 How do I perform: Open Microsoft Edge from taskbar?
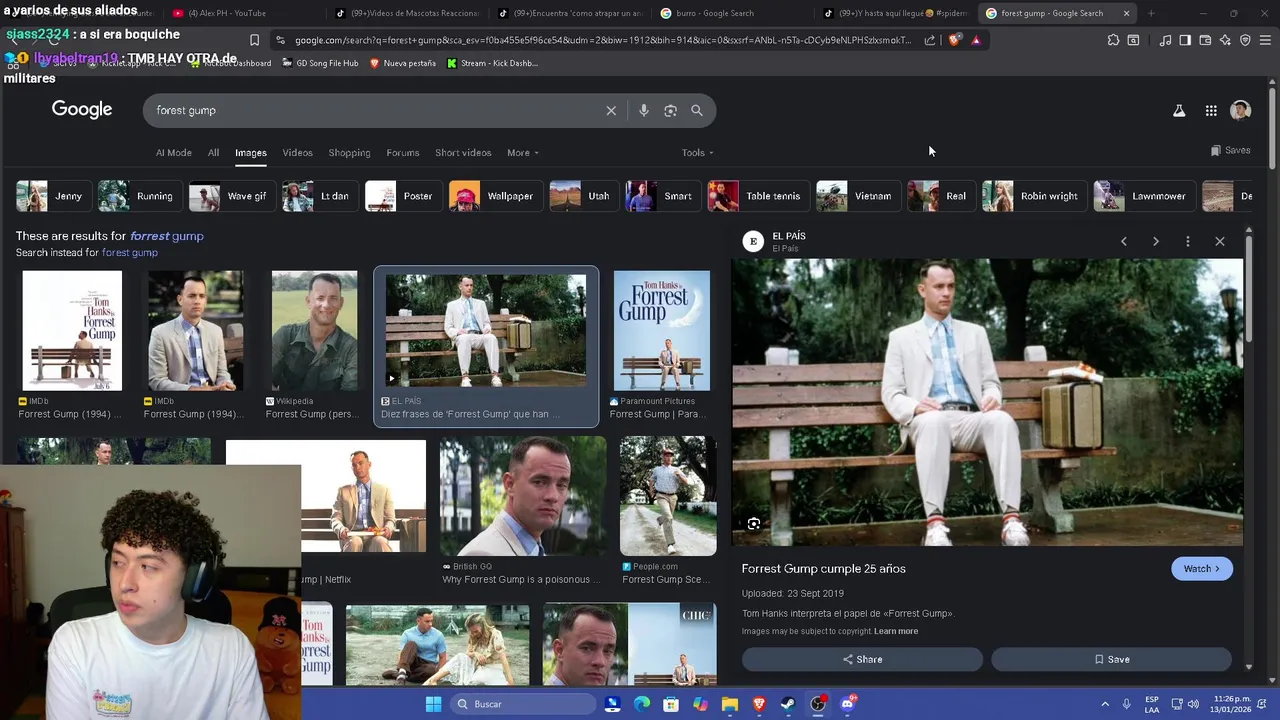click(x=642, y=704)
